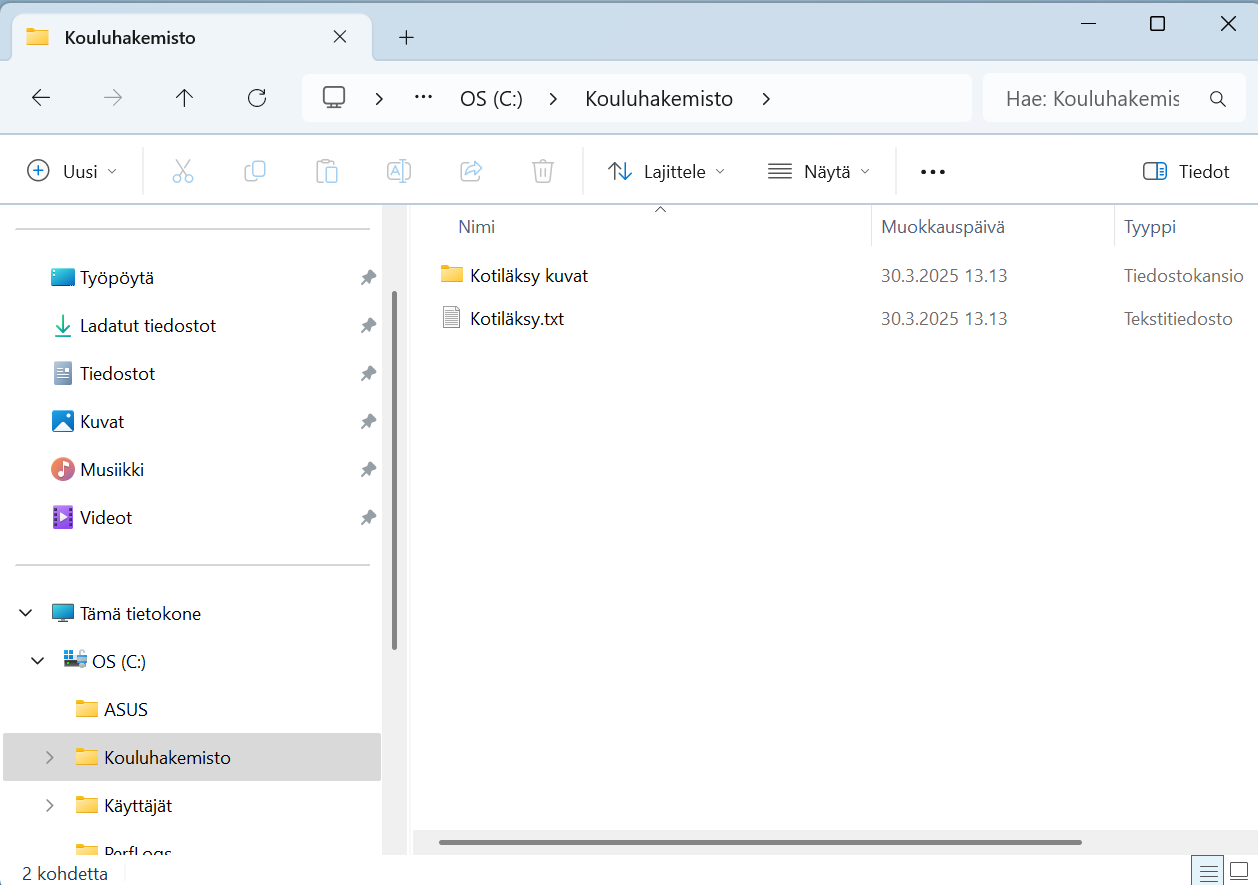This screenshot has height=885, width=1258.
Task: Navigate to OS (C:) in breadcrumb
Action: (491, 99)
